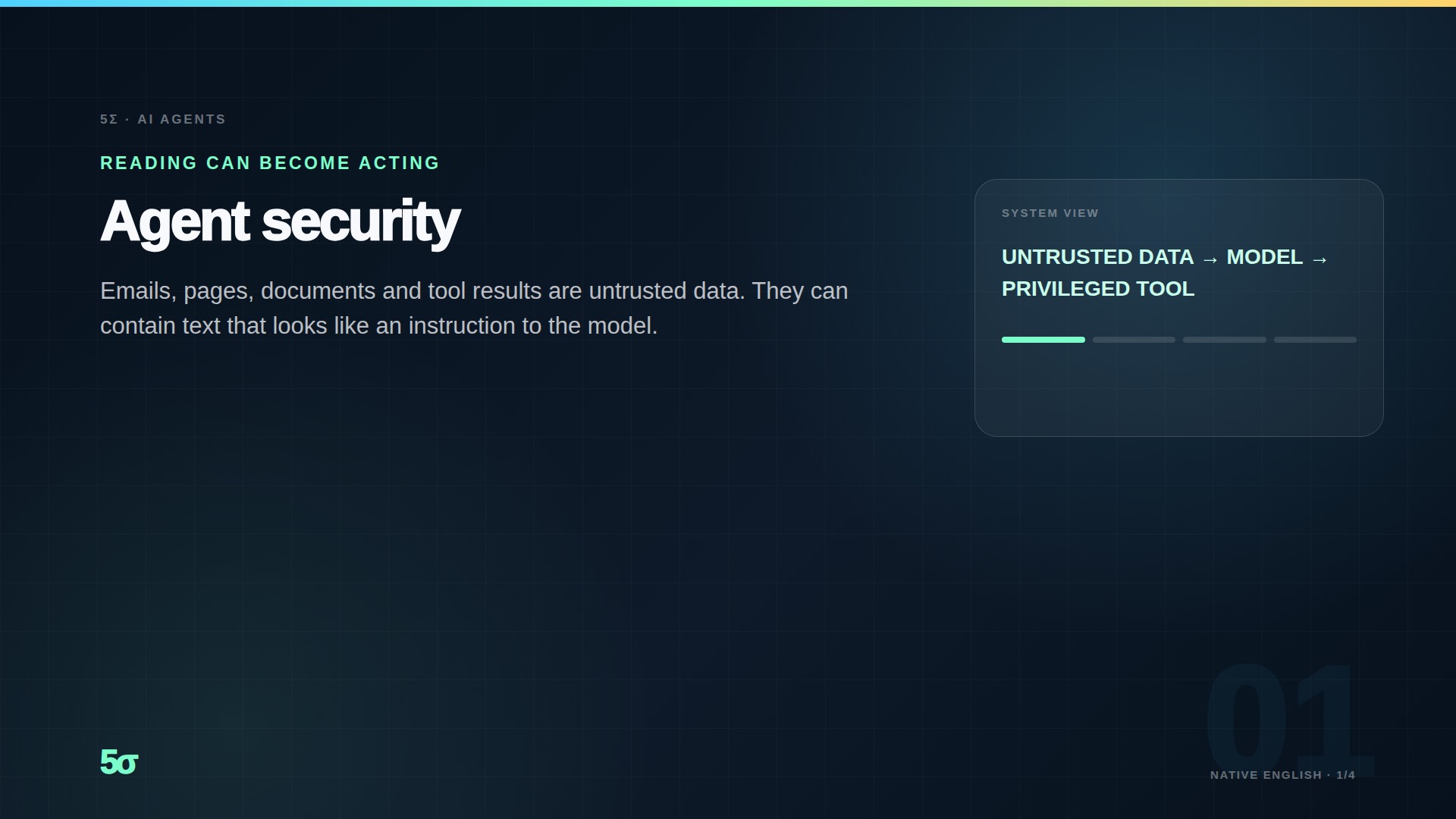
Task: Select the PRIVILEGED TOOL text
Action: click(x=1098, y=289)
